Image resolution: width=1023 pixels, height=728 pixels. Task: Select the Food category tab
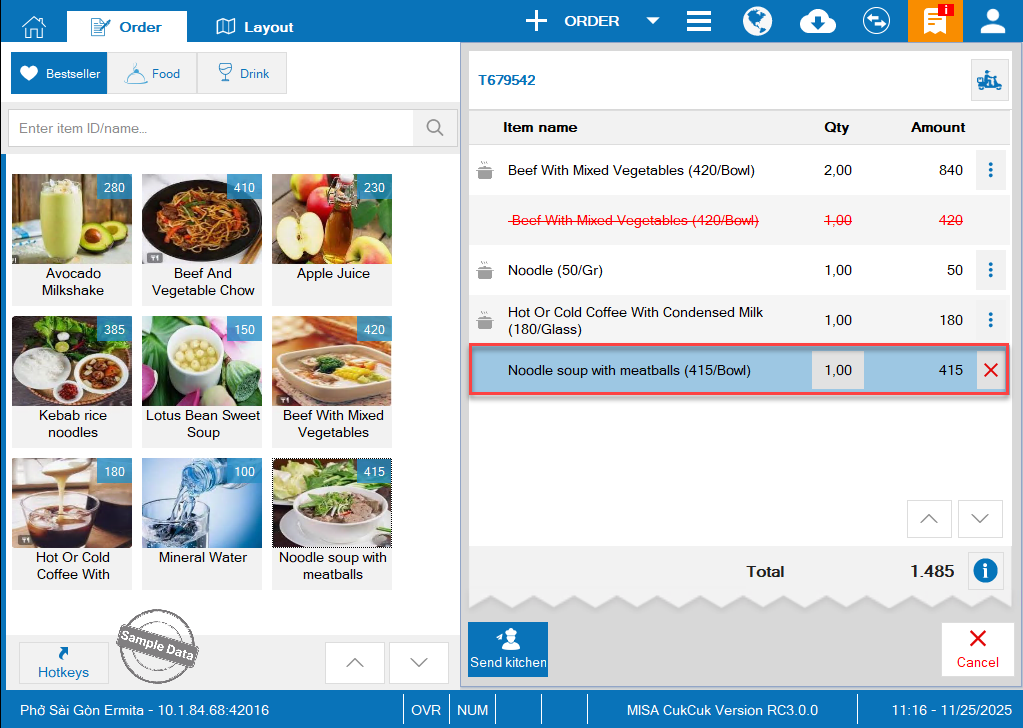pyautogui.click(x=152, y=73)
